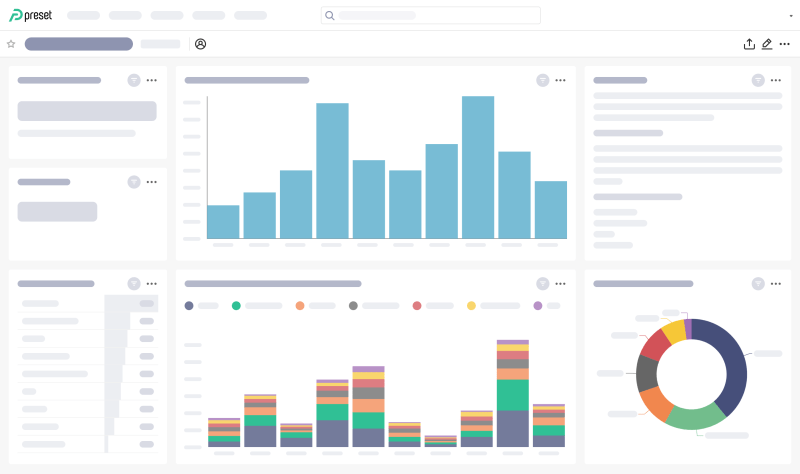Click filter icon on the top-right text card
This screenshot has height=474, width=800.
coord(758,80)
